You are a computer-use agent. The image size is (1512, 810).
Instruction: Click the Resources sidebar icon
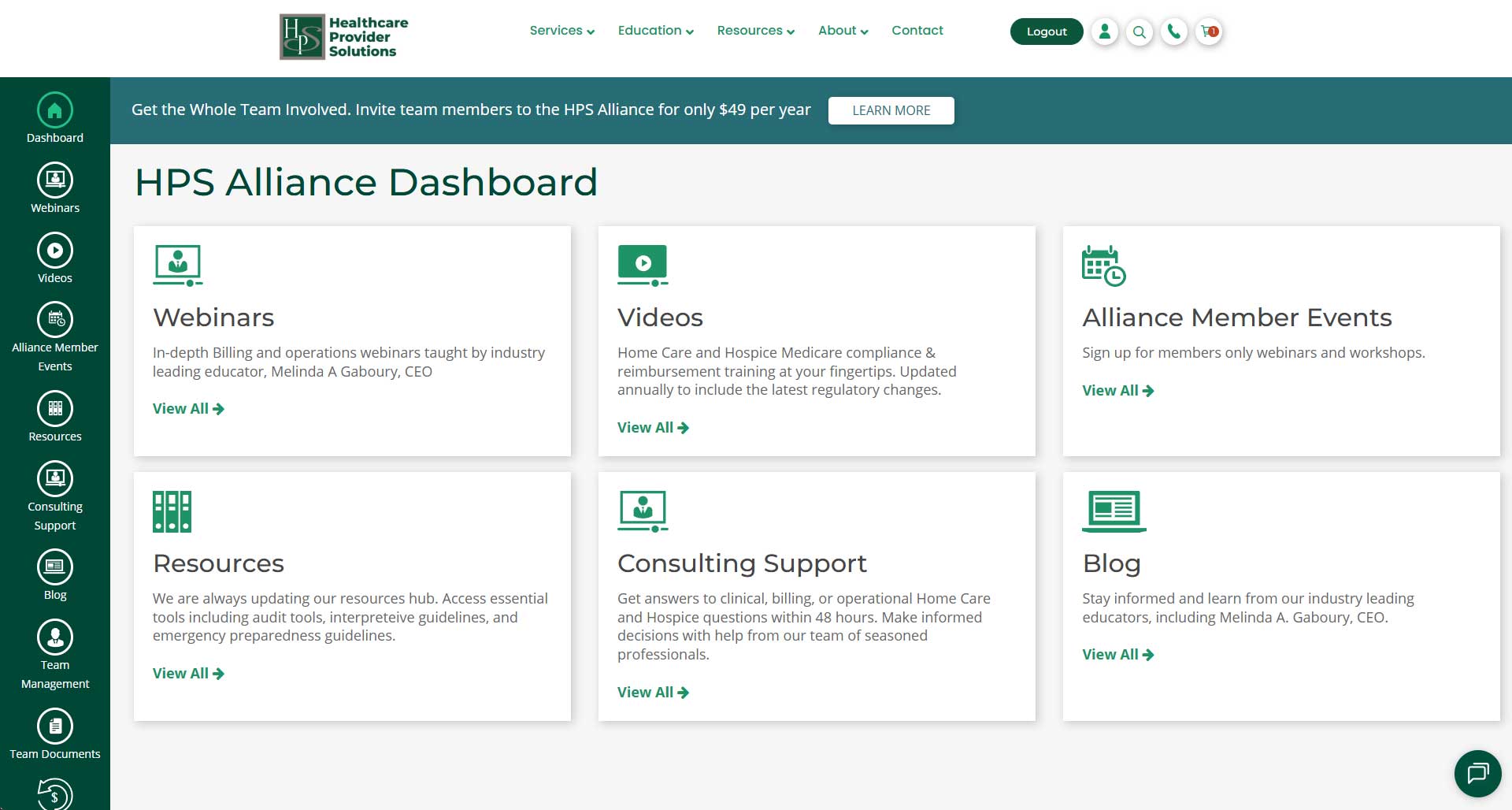point(54,407)
